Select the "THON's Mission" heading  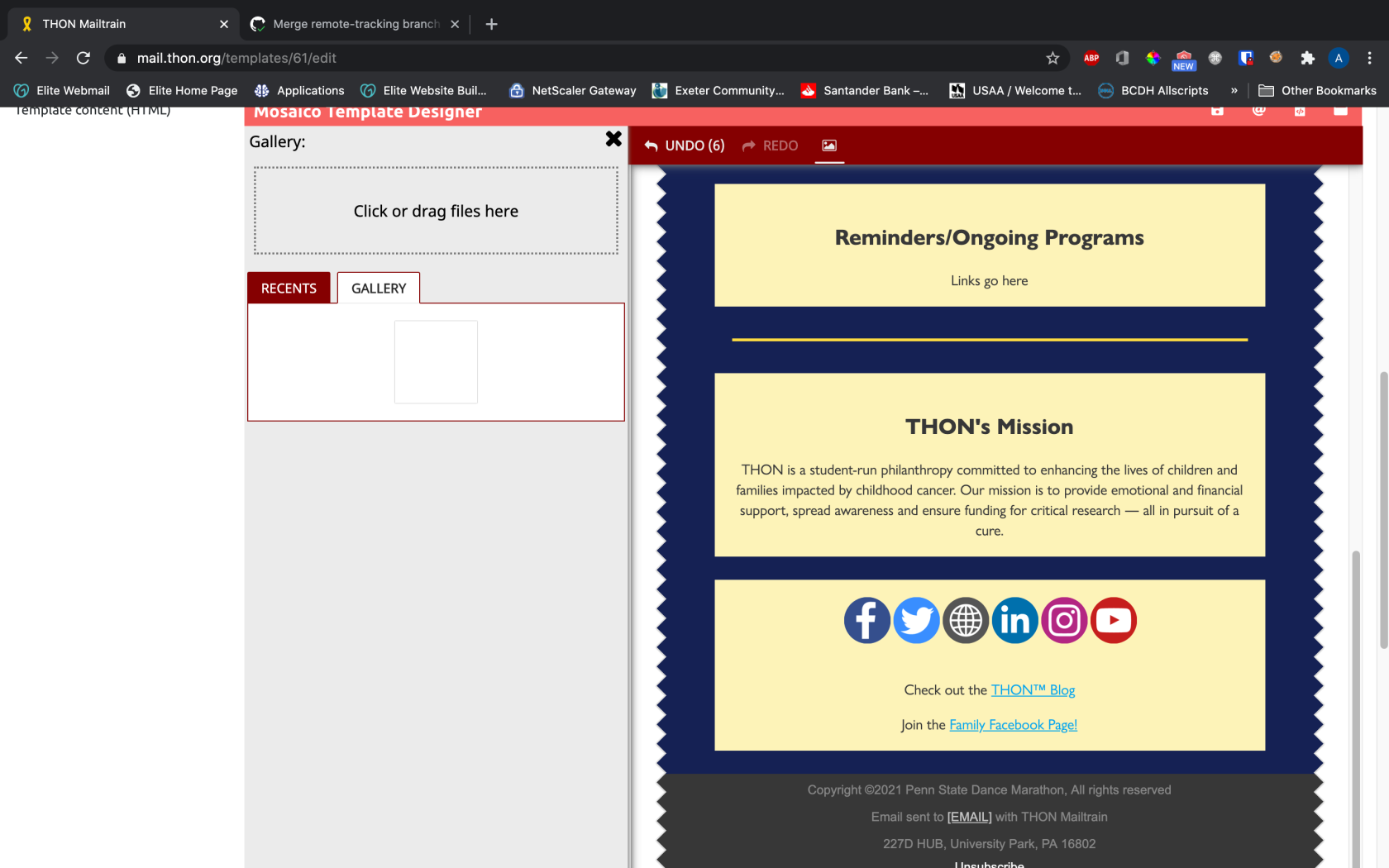click(989, 427)
